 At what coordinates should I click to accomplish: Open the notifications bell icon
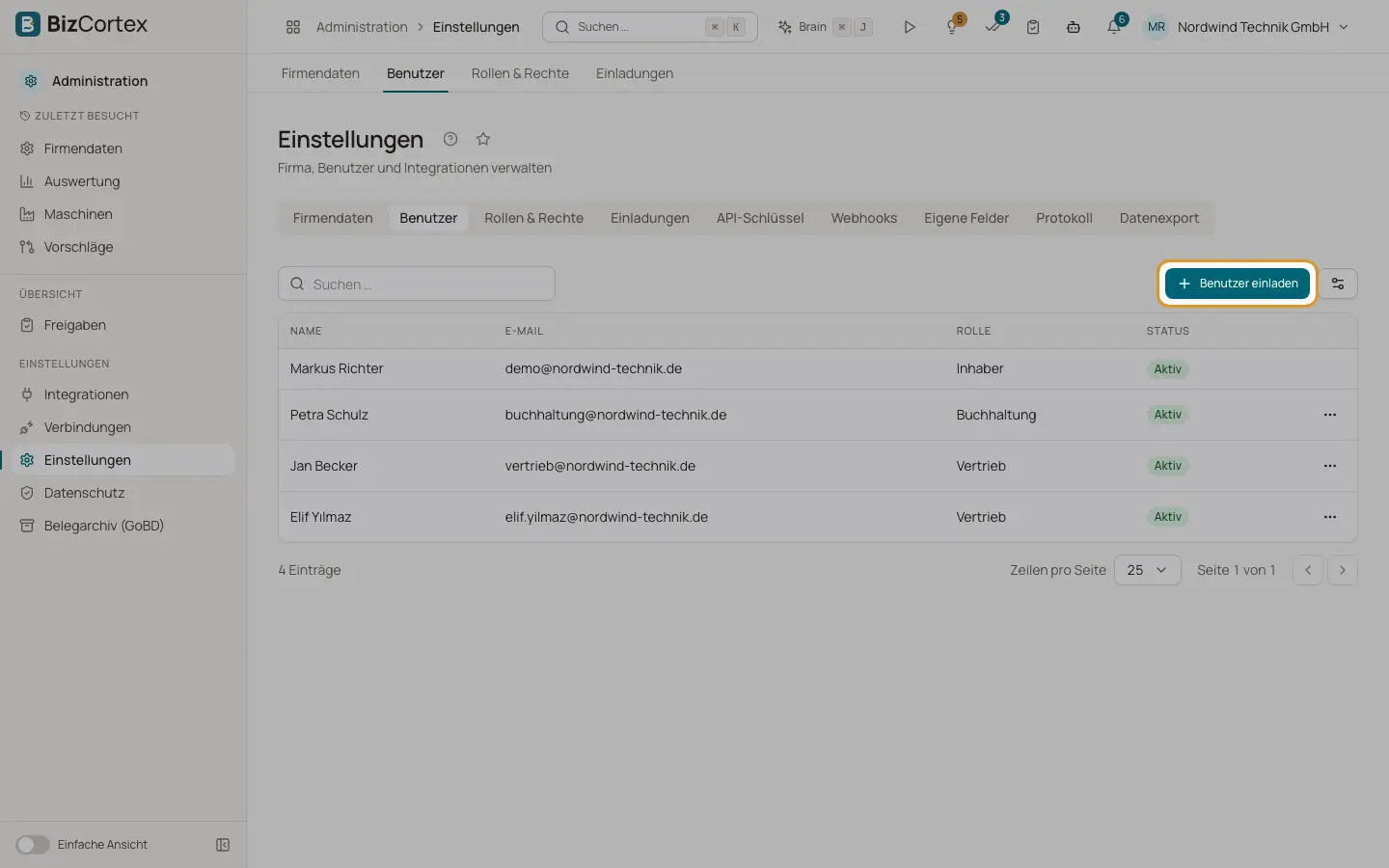(1114, 27)
